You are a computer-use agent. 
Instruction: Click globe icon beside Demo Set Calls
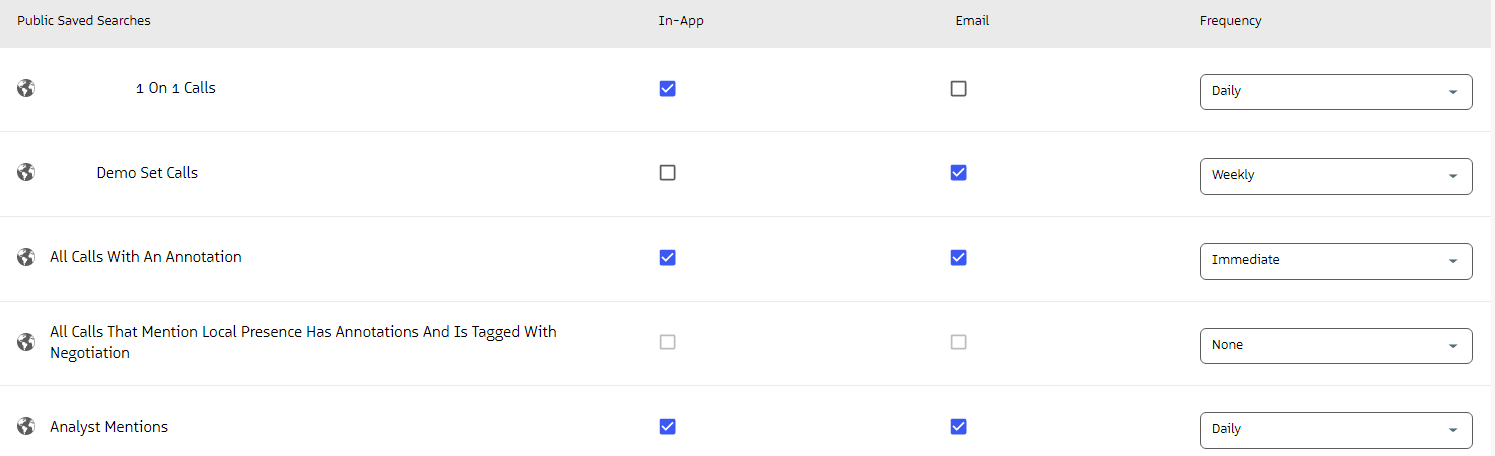coord(26,172)
